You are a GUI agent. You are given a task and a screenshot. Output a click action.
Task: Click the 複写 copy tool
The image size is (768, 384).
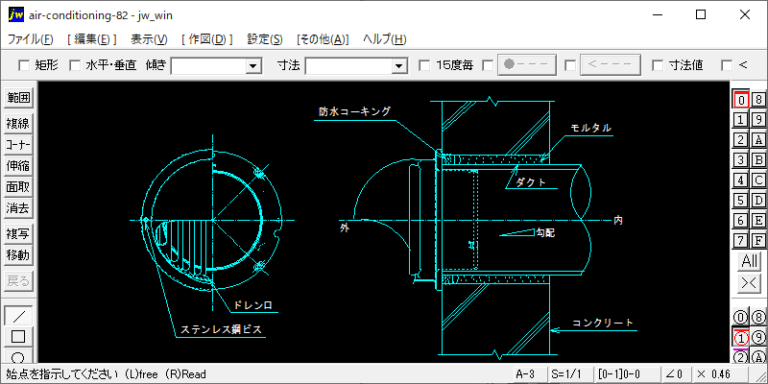18,234
